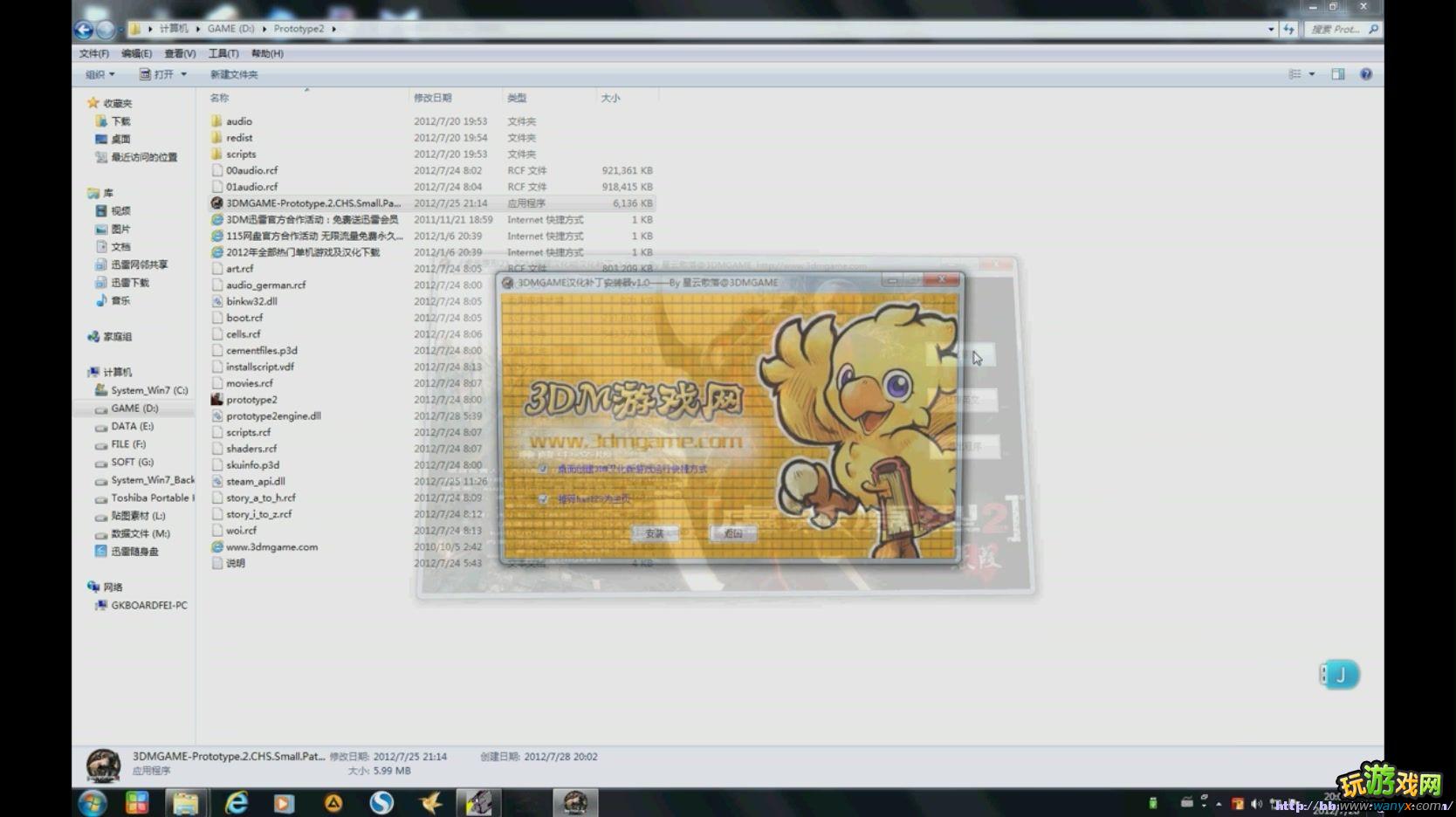Open Favorites star in the navigation pane
1456x817 pixels.
point(93,103)
